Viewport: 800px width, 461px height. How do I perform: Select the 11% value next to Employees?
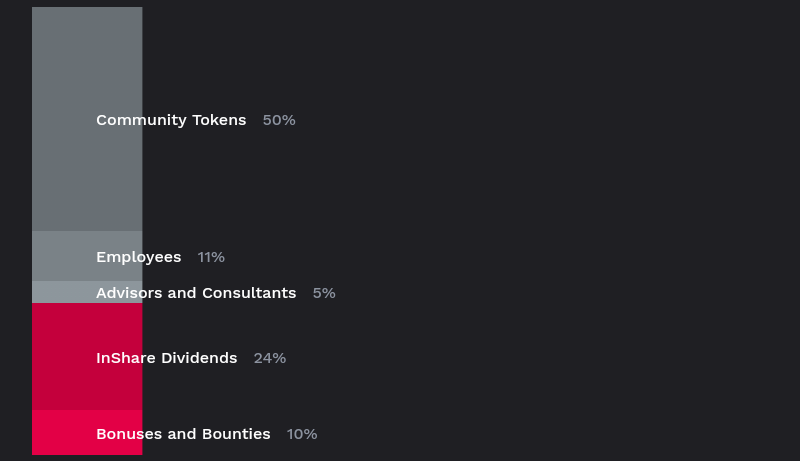point(211,257)
